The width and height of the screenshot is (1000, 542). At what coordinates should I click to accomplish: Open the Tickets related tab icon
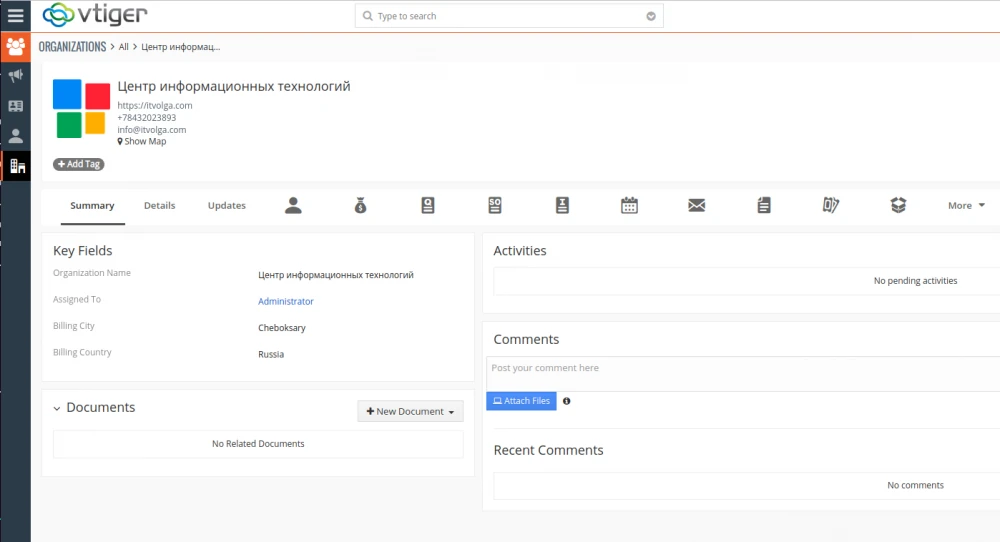[831, 205]
